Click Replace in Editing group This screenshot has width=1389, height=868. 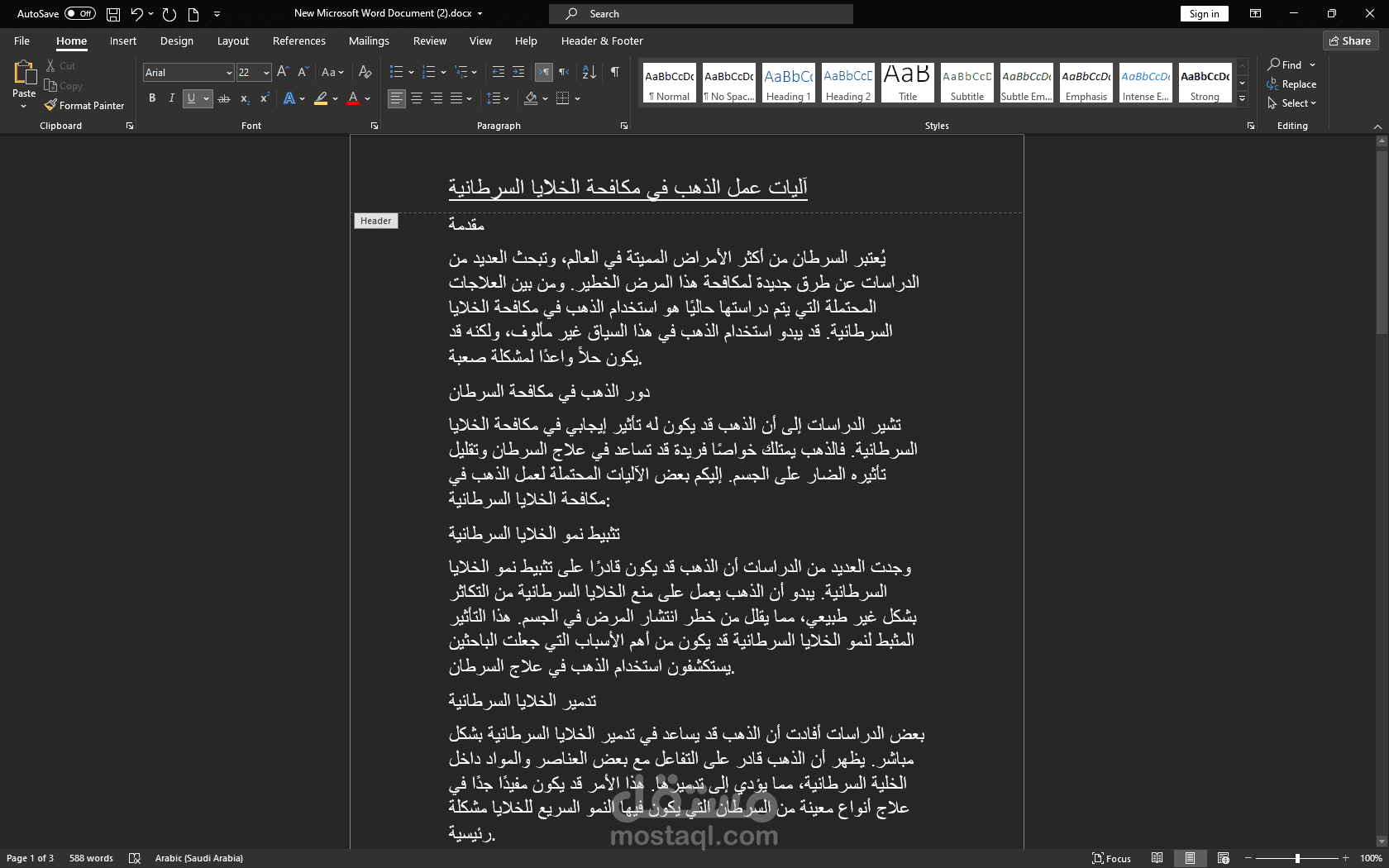click(1291, 84)
